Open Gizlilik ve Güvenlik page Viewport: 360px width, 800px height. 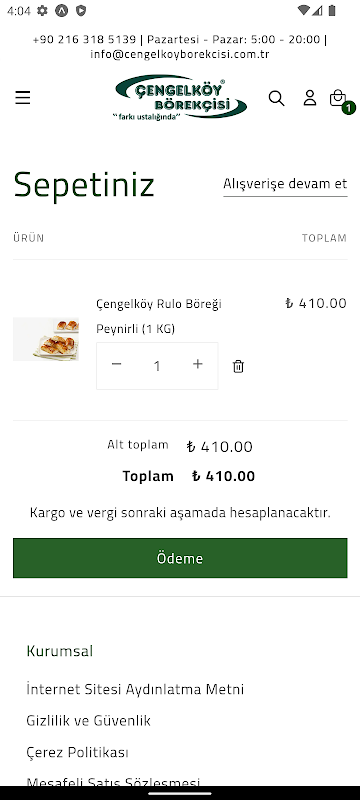tap(88, 721)
